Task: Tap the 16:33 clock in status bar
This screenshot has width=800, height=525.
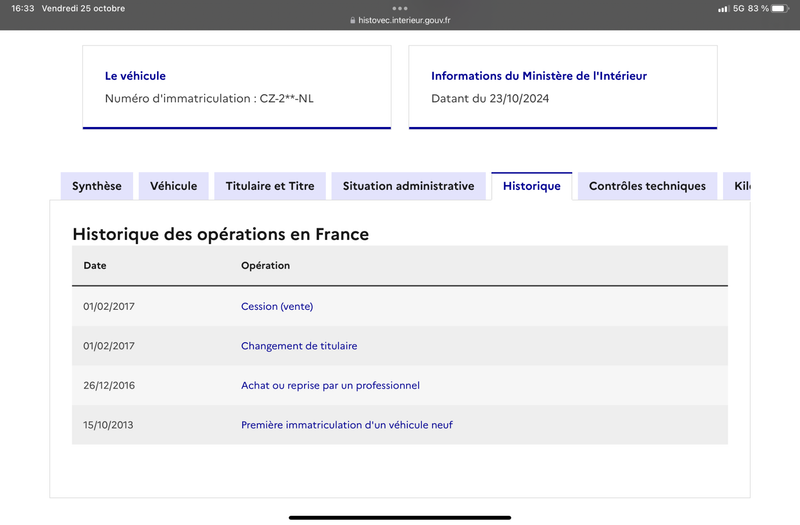Action: coord(22,8)
